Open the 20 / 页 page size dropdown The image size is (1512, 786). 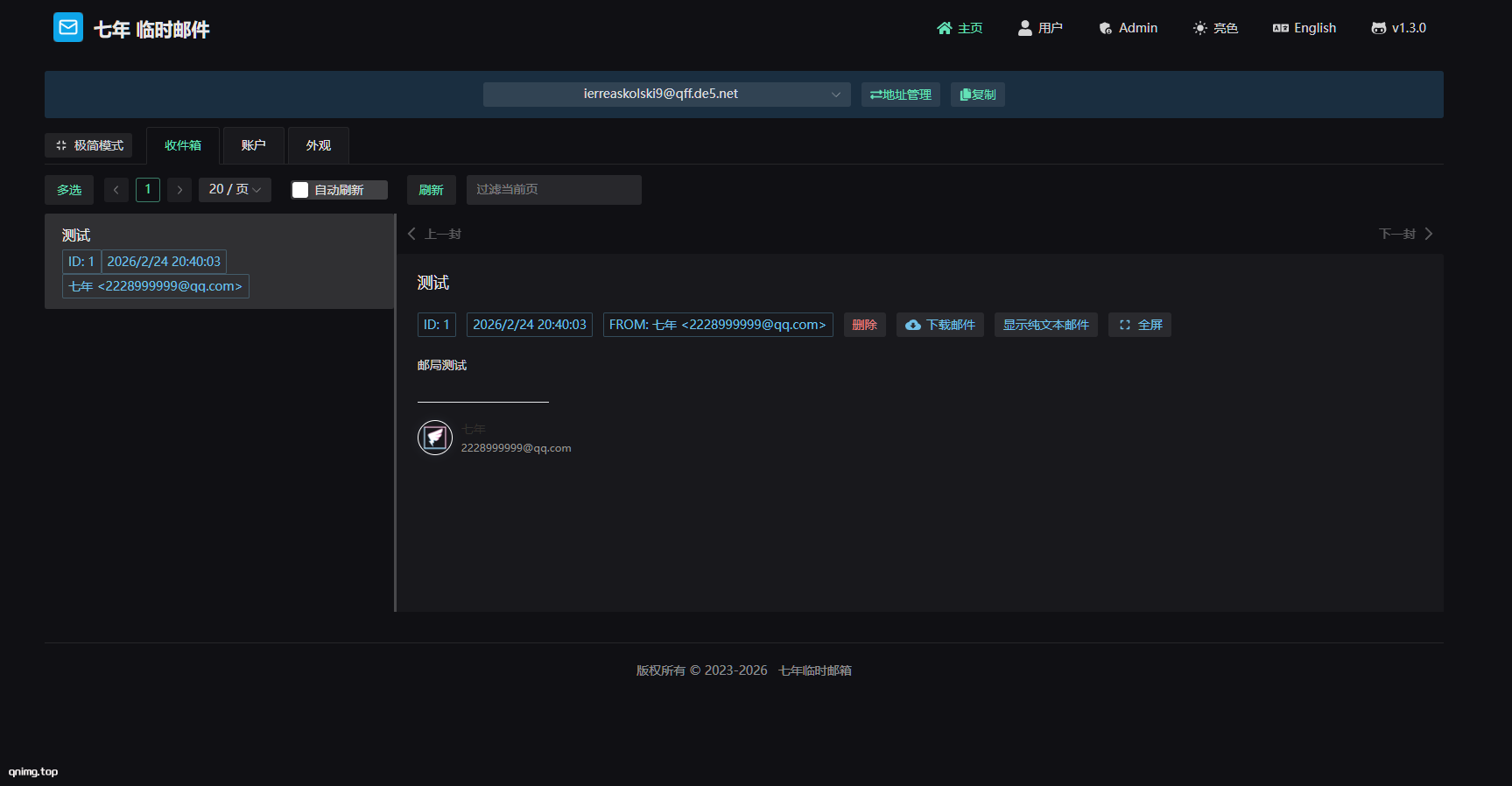pyautogui.click(x=235, y=190)
